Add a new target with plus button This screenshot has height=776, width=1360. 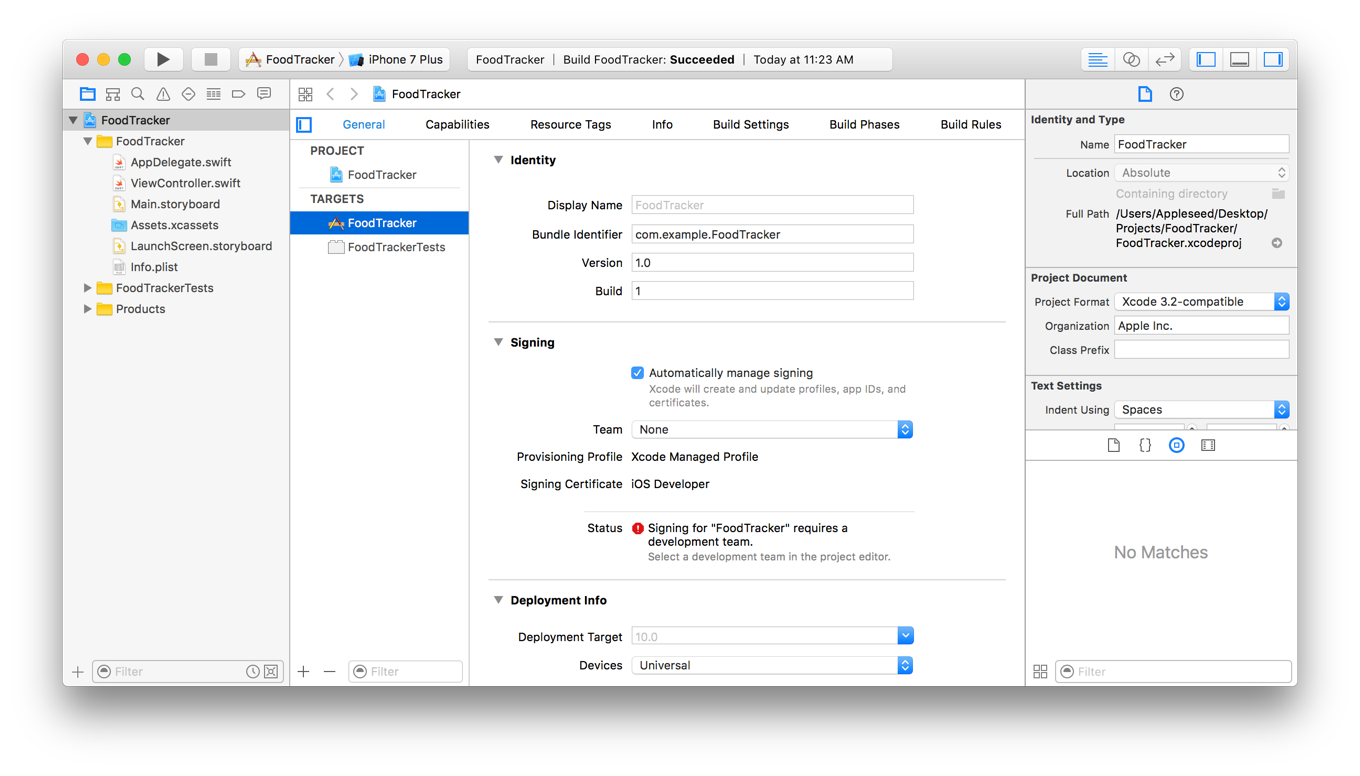coord(304,672)
